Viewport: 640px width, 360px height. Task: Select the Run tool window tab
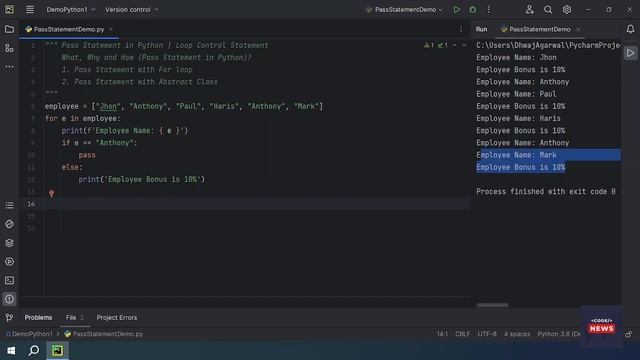(x=481, y=29)
